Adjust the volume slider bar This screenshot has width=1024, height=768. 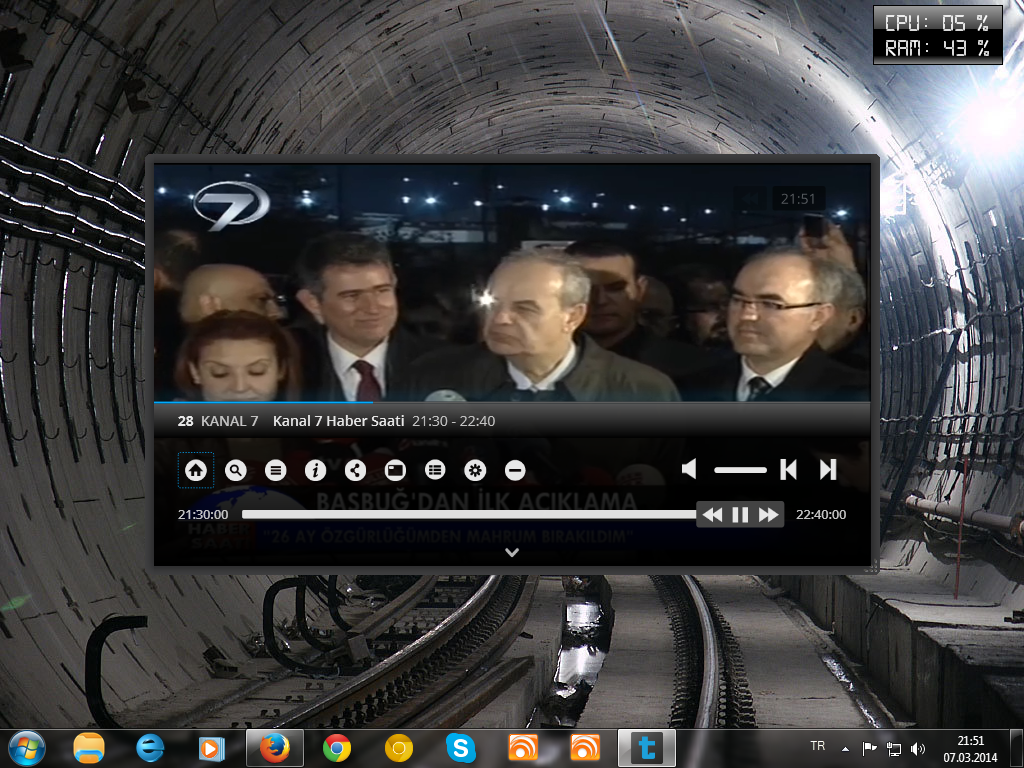click(740, 469)
